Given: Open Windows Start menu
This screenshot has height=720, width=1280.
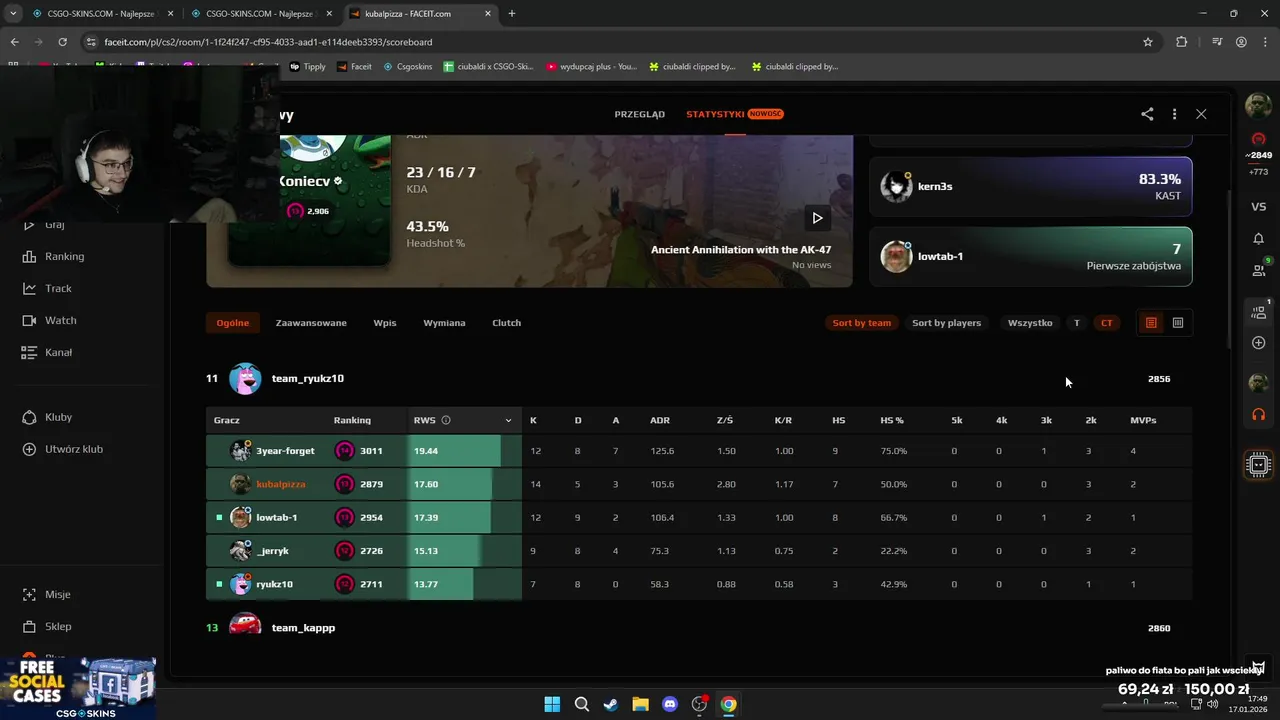Looking at the screenshot, I should pyautogui.click(x=552, y=704).
